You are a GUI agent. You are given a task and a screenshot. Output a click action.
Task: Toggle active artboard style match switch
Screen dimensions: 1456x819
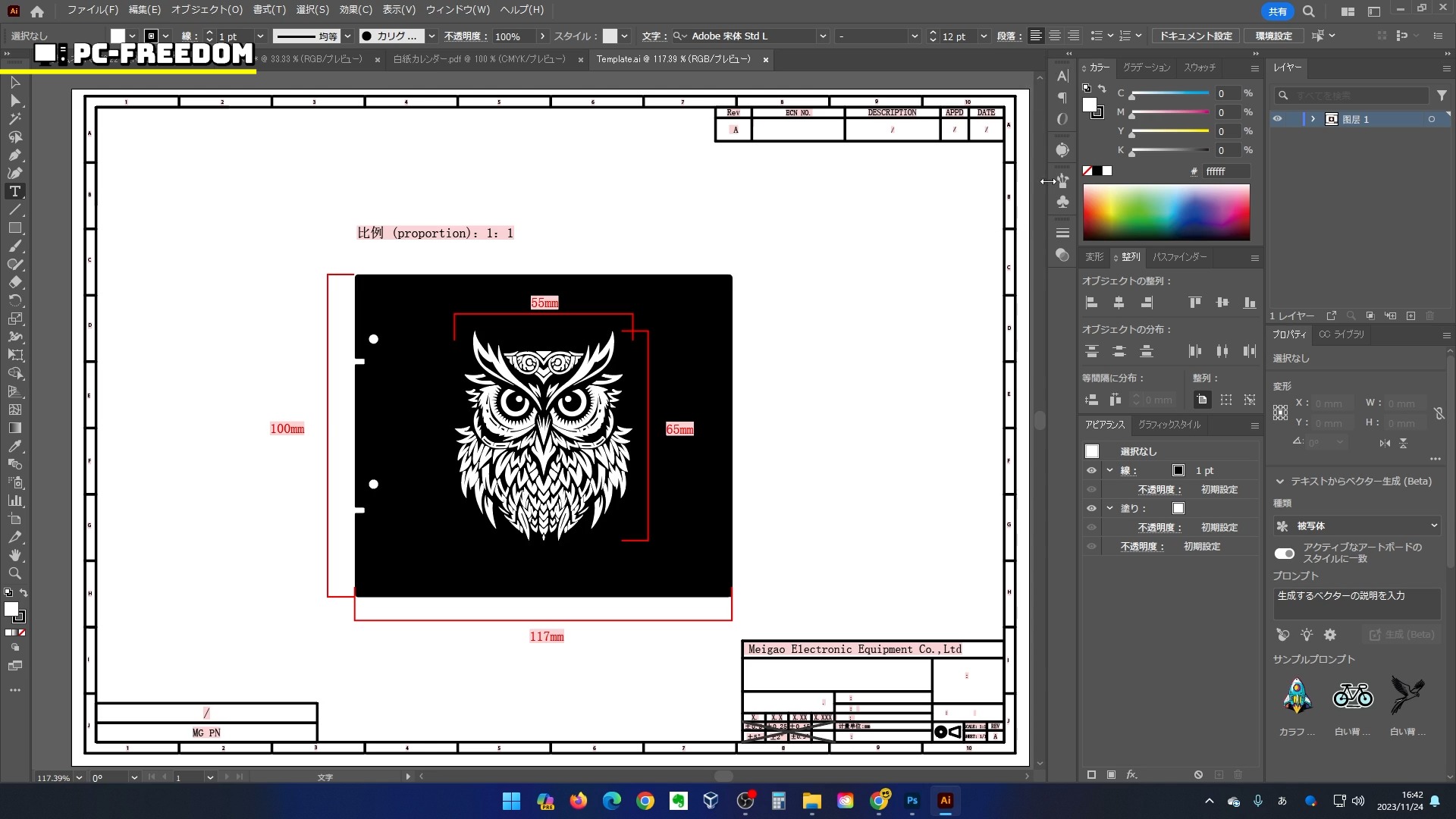coord(1284,554)
